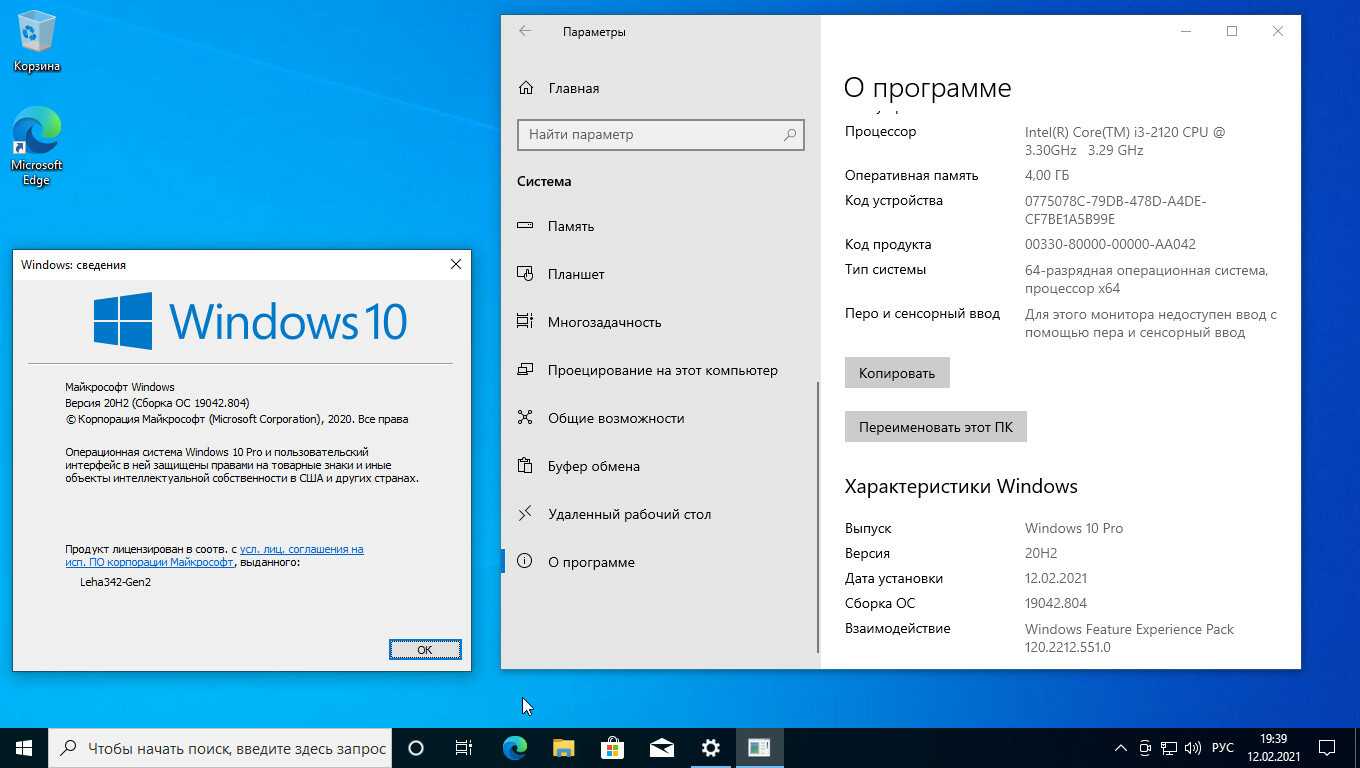Minimize the Параметры window

pos(1186,31)
